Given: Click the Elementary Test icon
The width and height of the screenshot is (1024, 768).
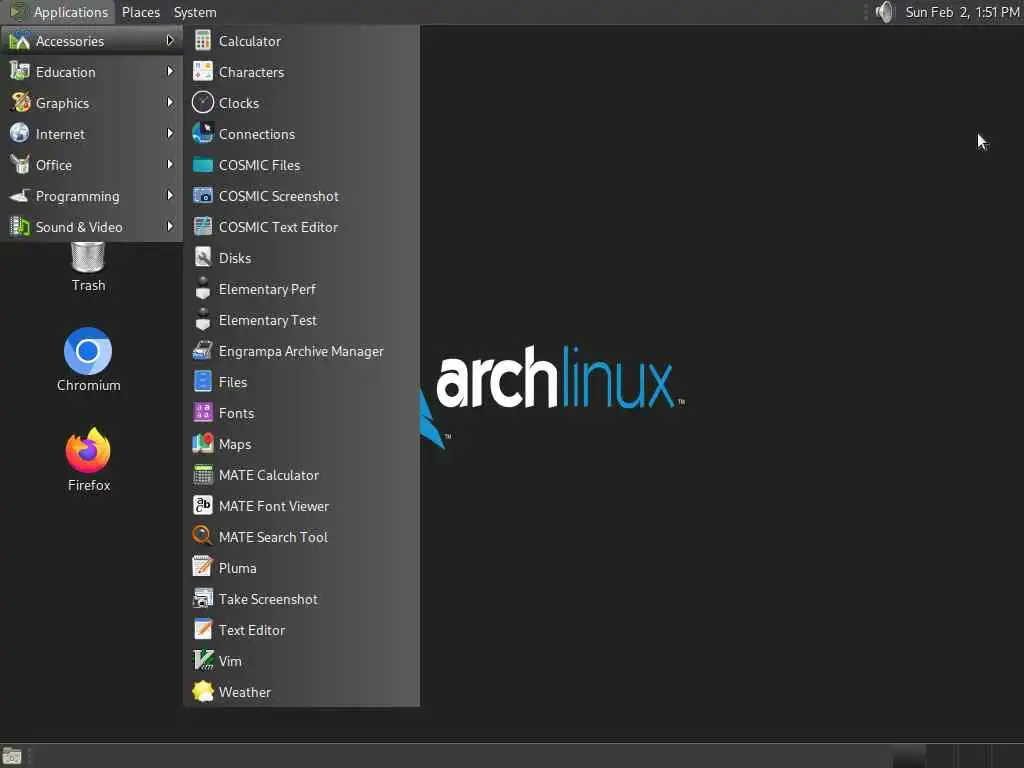Looking at the screenshot, I should point(202,319).
